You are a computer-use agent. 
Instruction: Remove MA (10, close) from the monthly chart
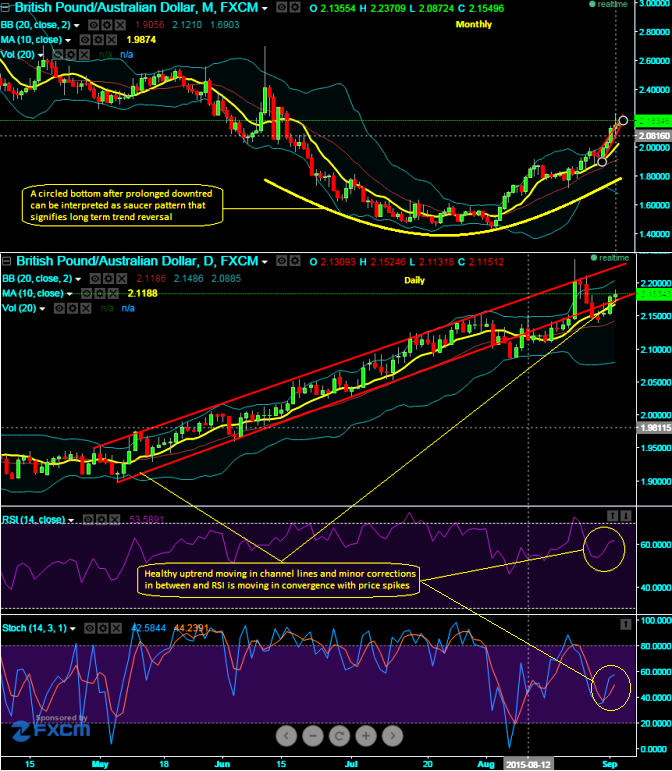click(112, 40)
